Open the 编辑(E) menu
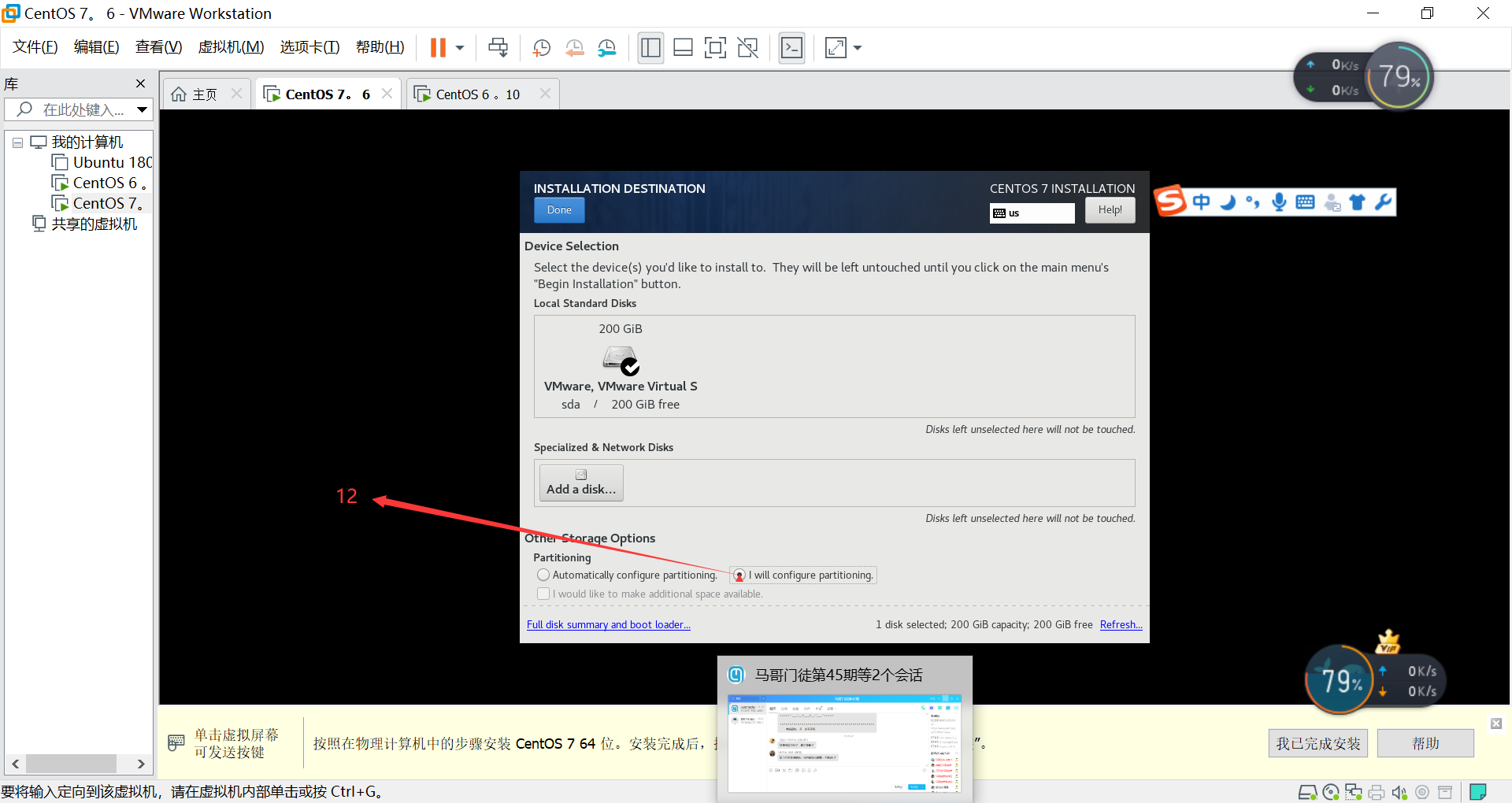This screenshot has height=803, width=1512. [x=96, y=47]
